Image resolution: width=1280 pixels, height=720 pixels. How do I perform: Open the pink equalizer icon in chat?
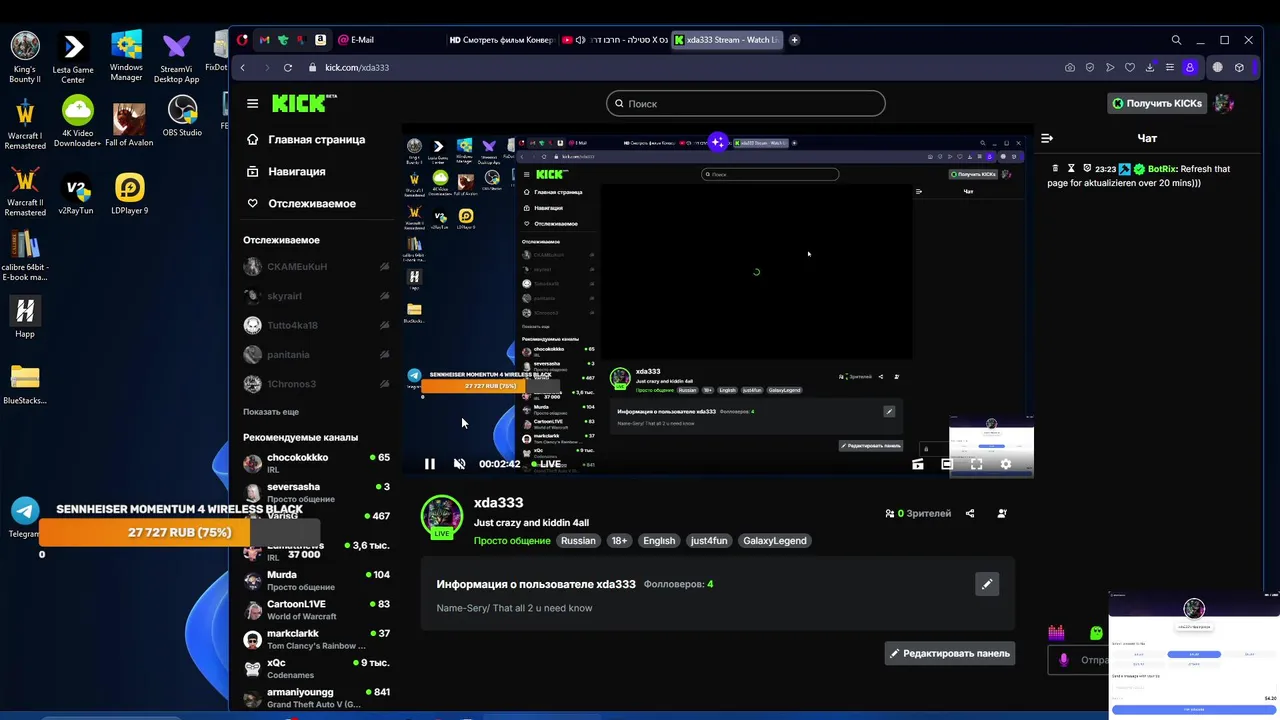(x=1056, y=632)
